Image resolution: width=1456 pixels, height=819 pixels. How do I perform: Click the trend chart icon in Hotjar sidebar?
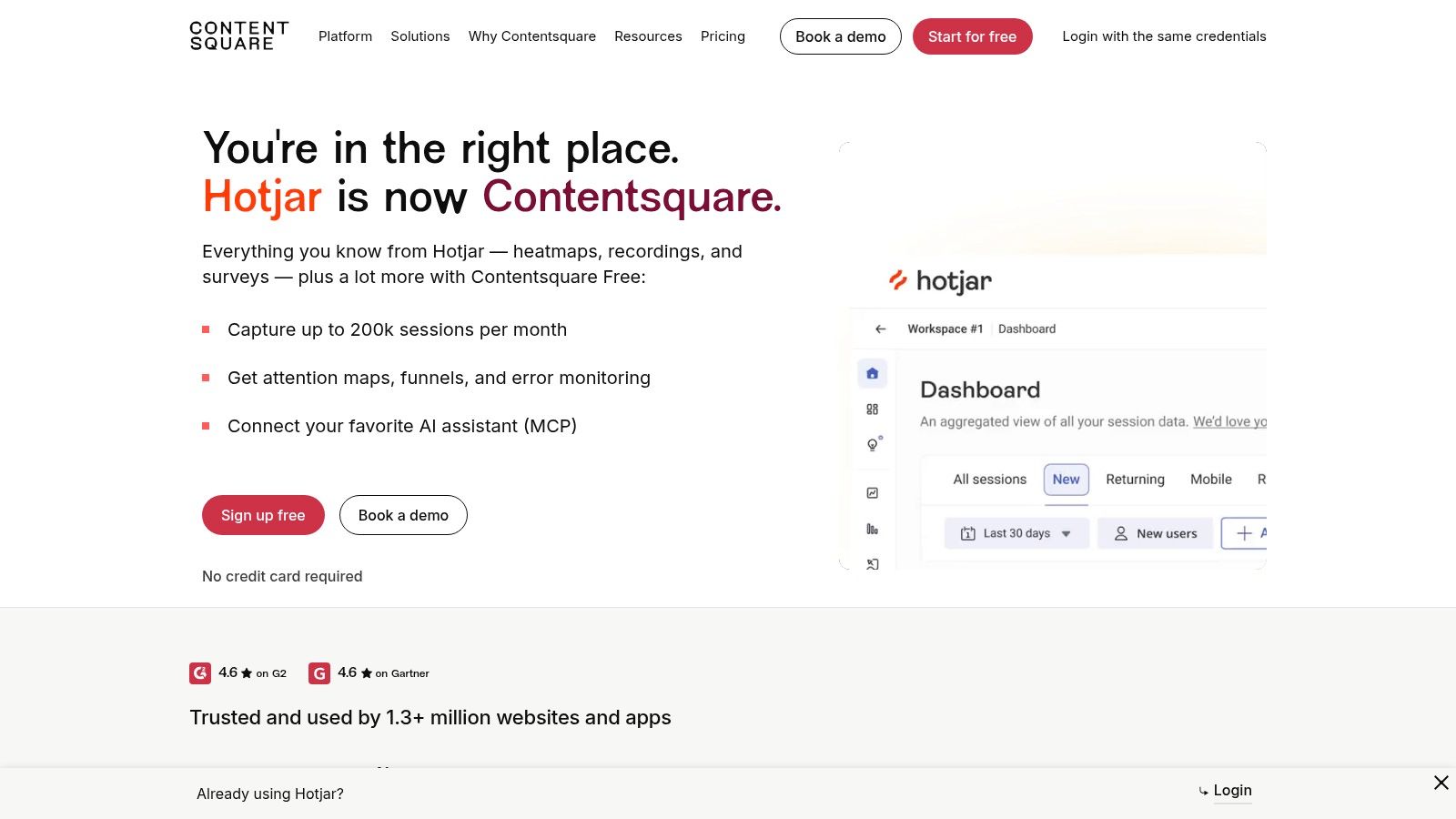coord(872,493)
